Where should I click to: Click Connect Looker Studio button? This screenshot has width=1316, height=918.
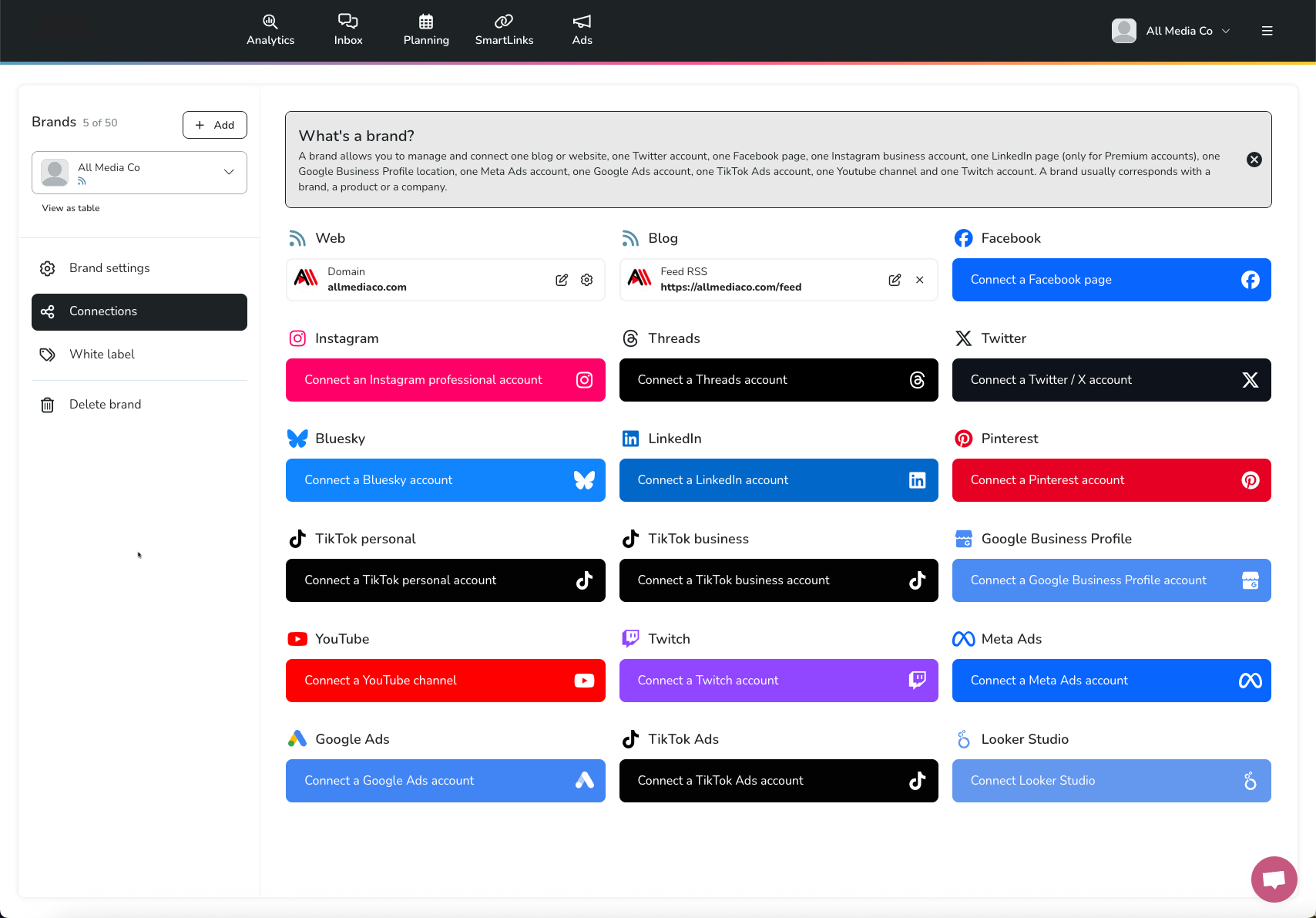[x=1111, y=781]
